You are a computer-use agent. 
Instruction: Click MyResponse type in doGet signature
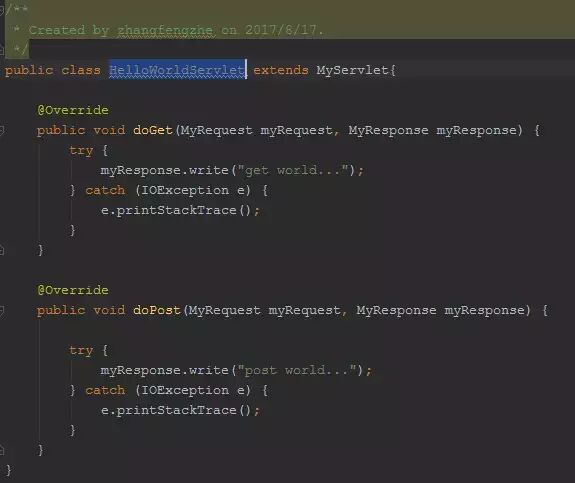coord(388,130)
